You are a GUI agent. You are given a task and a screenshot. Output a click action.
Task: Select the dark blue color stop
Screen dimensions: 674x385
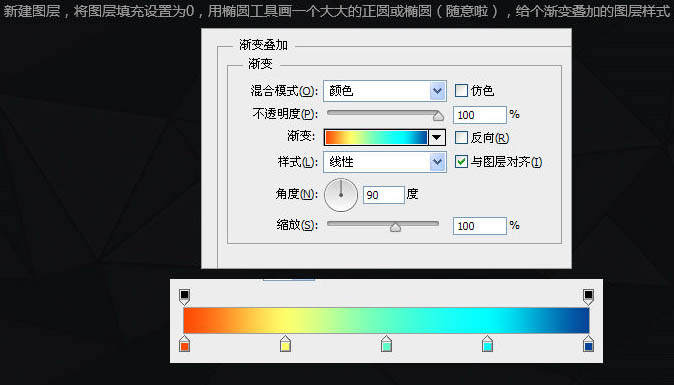point(588,344)
